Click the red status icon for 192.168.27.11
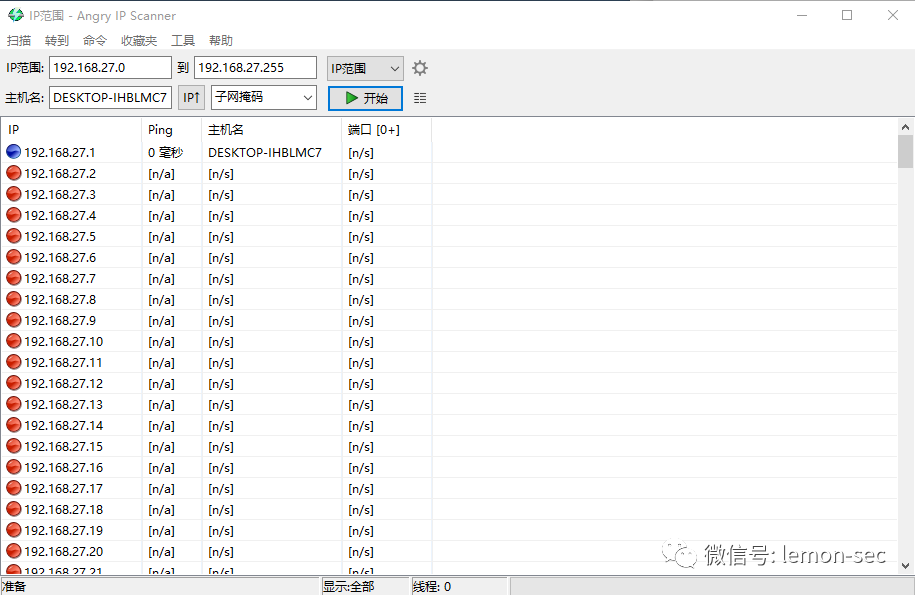 [x=13, y=362]
